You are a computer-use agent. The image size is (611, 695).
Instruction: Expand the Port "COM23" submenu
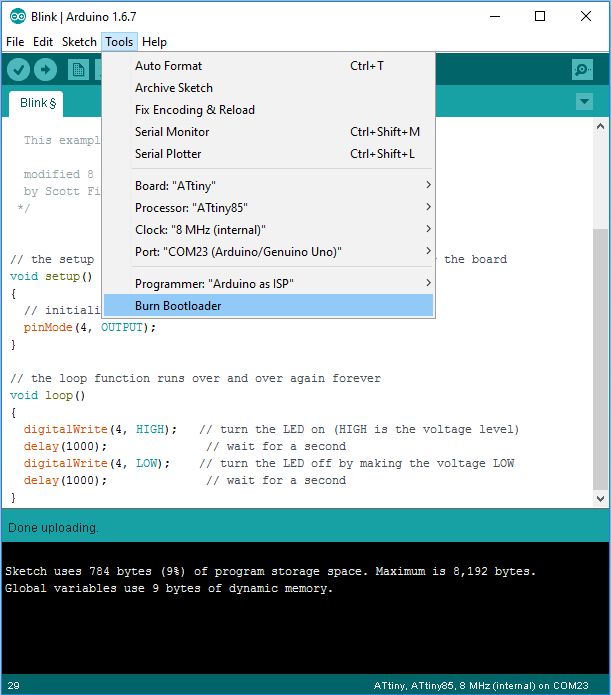click(x=268, y=252)
